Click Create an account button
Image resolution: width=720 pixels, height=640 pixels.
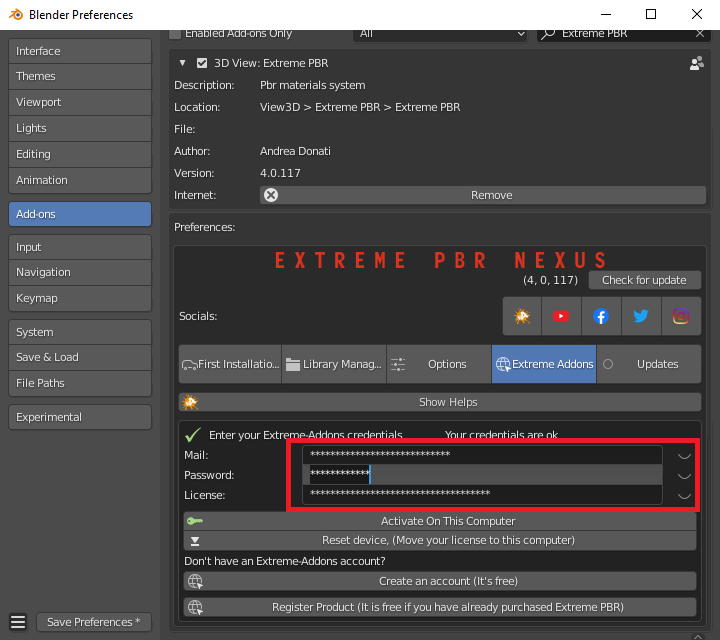[x=440, y=581]
